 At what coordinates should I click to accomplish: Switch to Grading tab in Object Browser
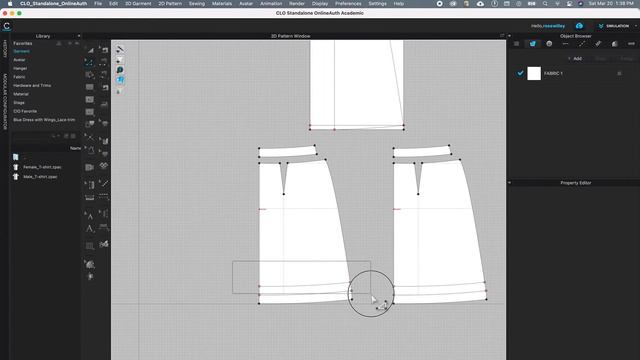[615, 44]
